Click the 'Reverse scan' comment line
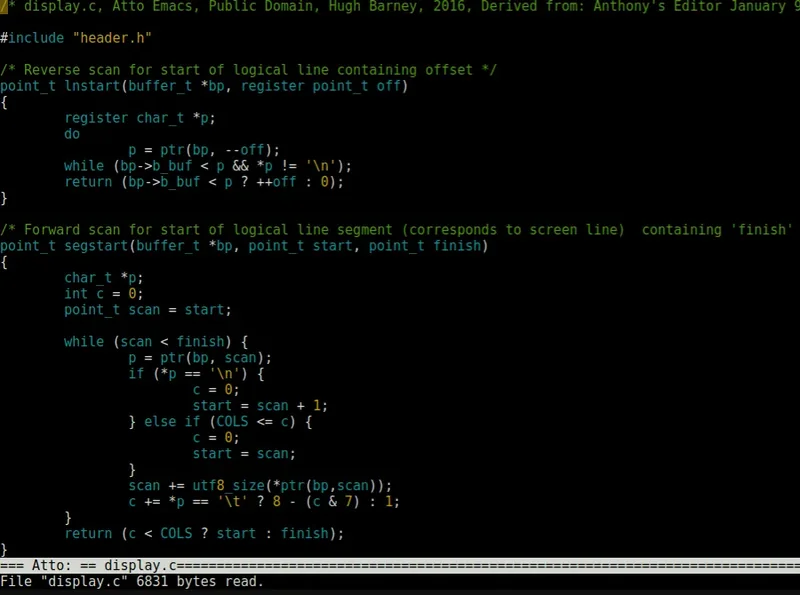 [248, 70]
